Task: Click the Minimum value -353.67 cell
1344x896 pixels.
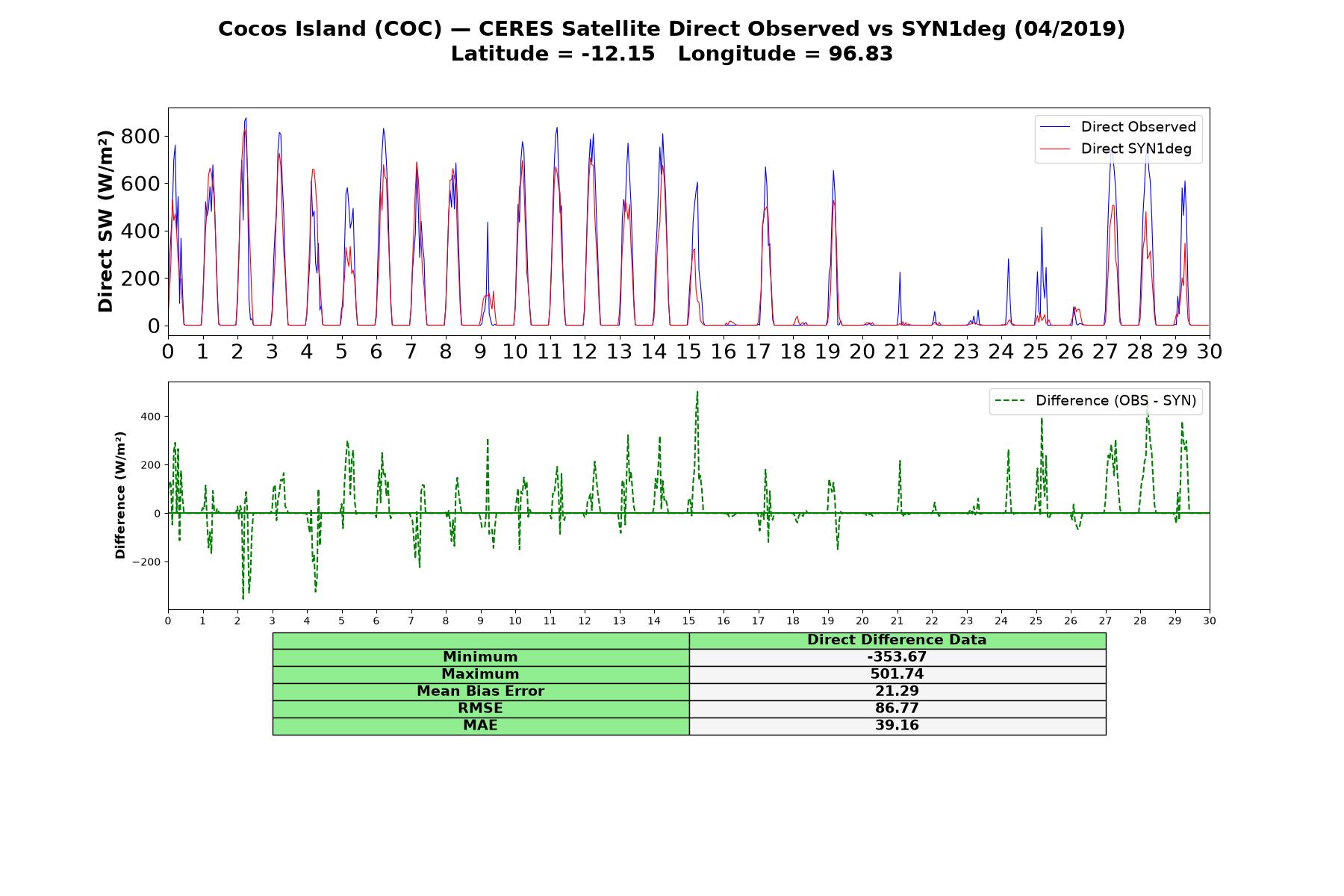Action: tap(897, 657)
